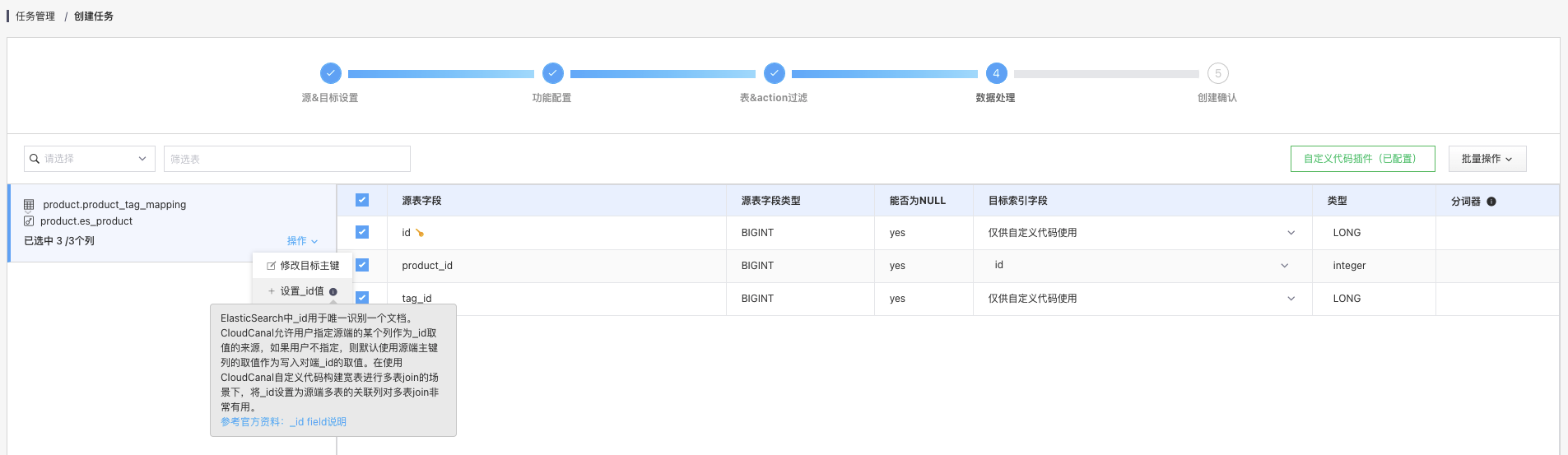Click the 自定义代码插件（已配置）button
1568x455 pixels.
(x=1363, y=159)
